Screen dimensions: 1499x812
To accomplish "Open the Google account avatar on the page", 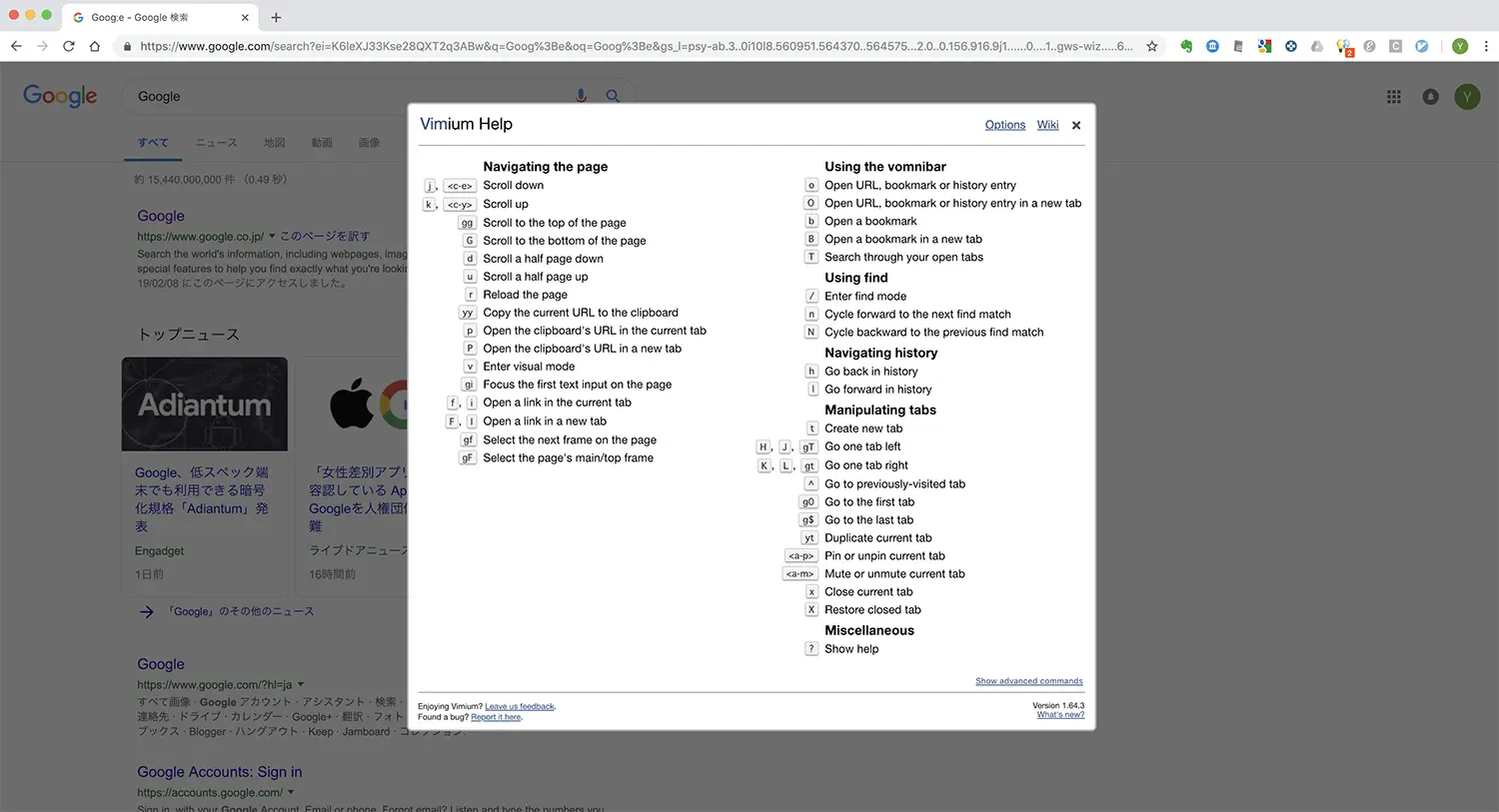I will [1467, 97].
